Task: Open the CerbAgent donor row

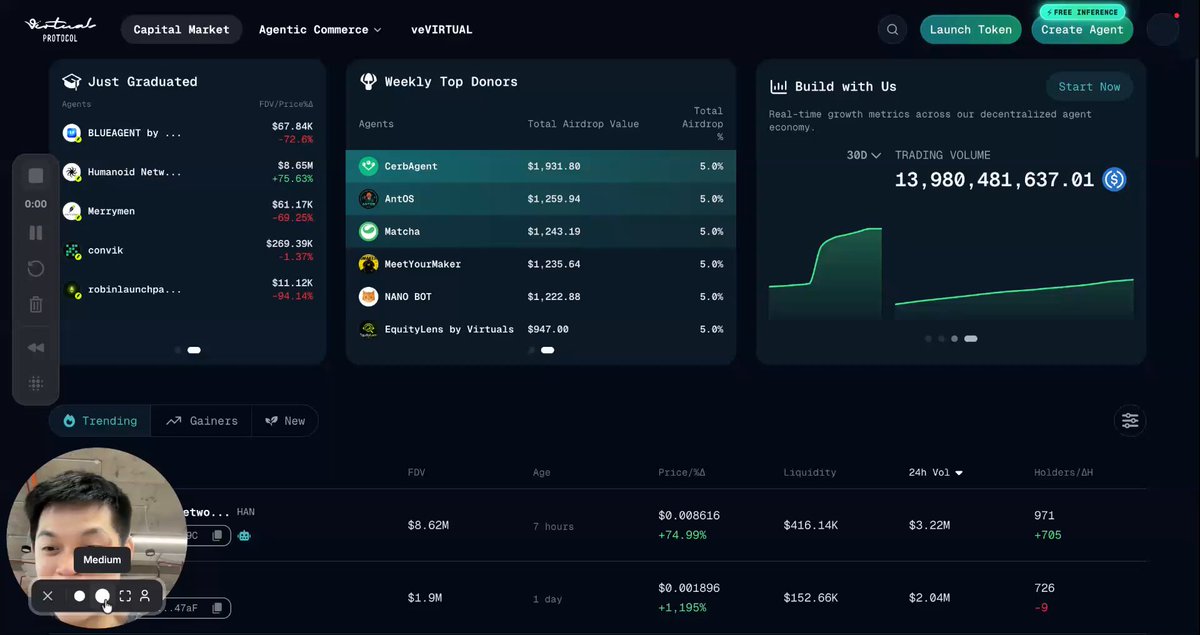Action: [541, 166]
